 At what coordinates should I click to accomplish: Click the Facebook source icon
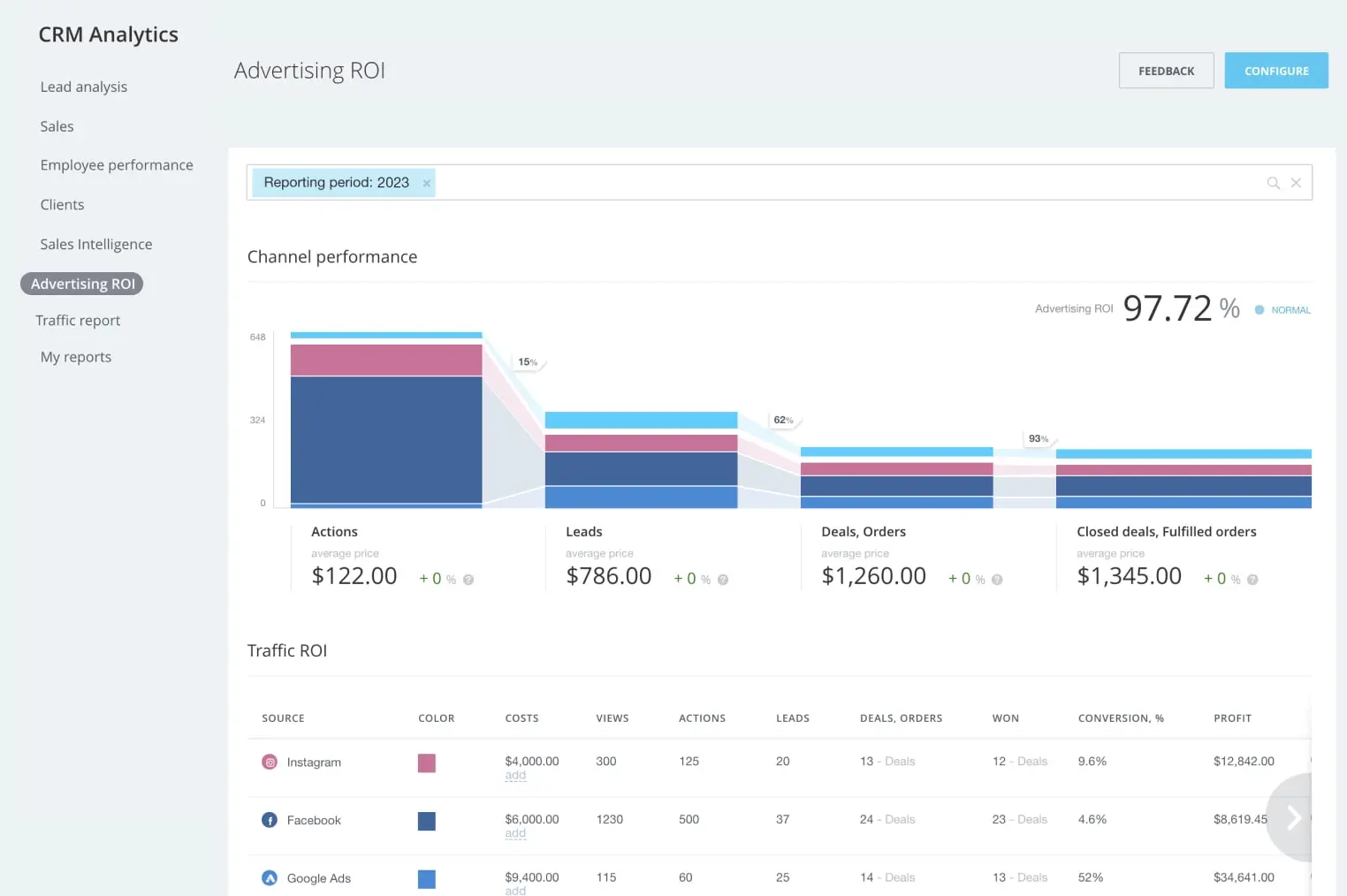point(270,820)
